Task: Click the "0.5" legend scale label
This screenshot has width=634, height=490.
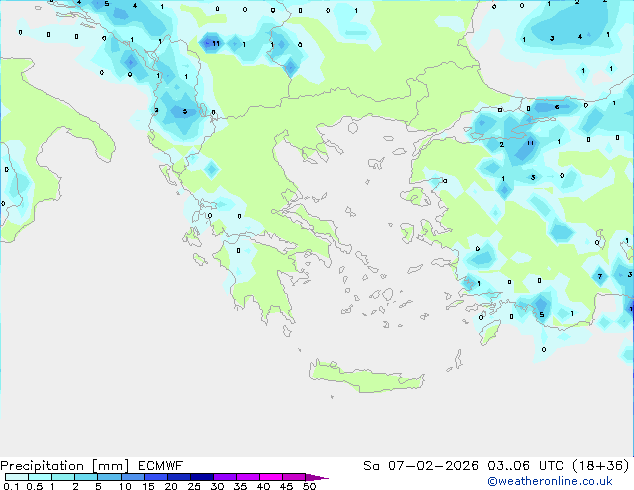Action: click(x=34, y=486)
